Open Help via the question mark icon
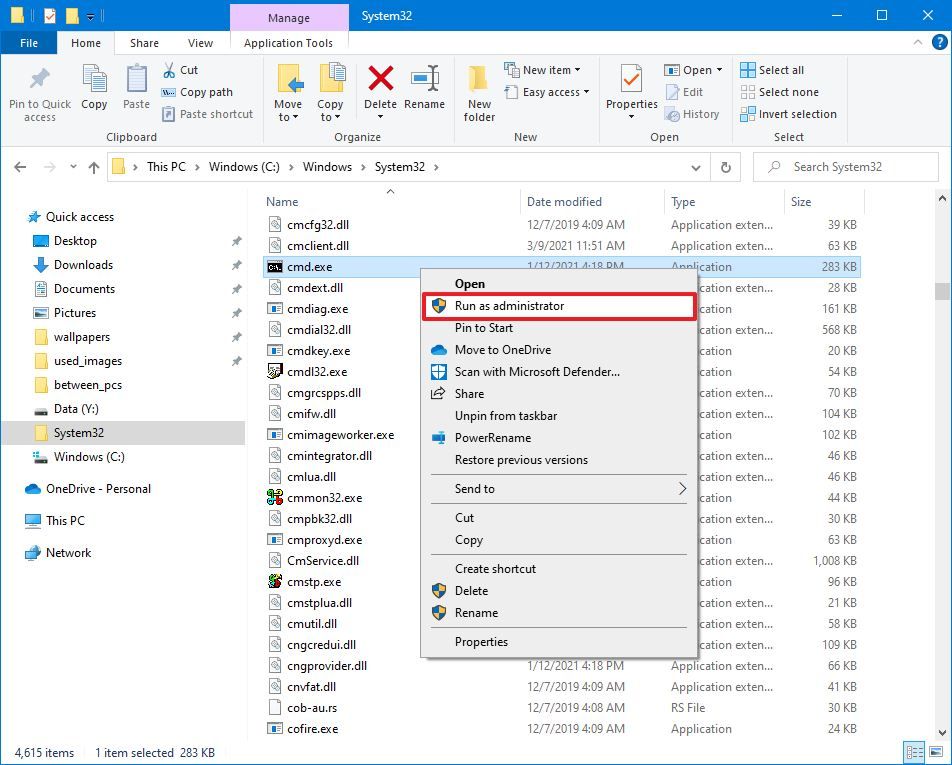Screen dimensions: 952x765 940,42
